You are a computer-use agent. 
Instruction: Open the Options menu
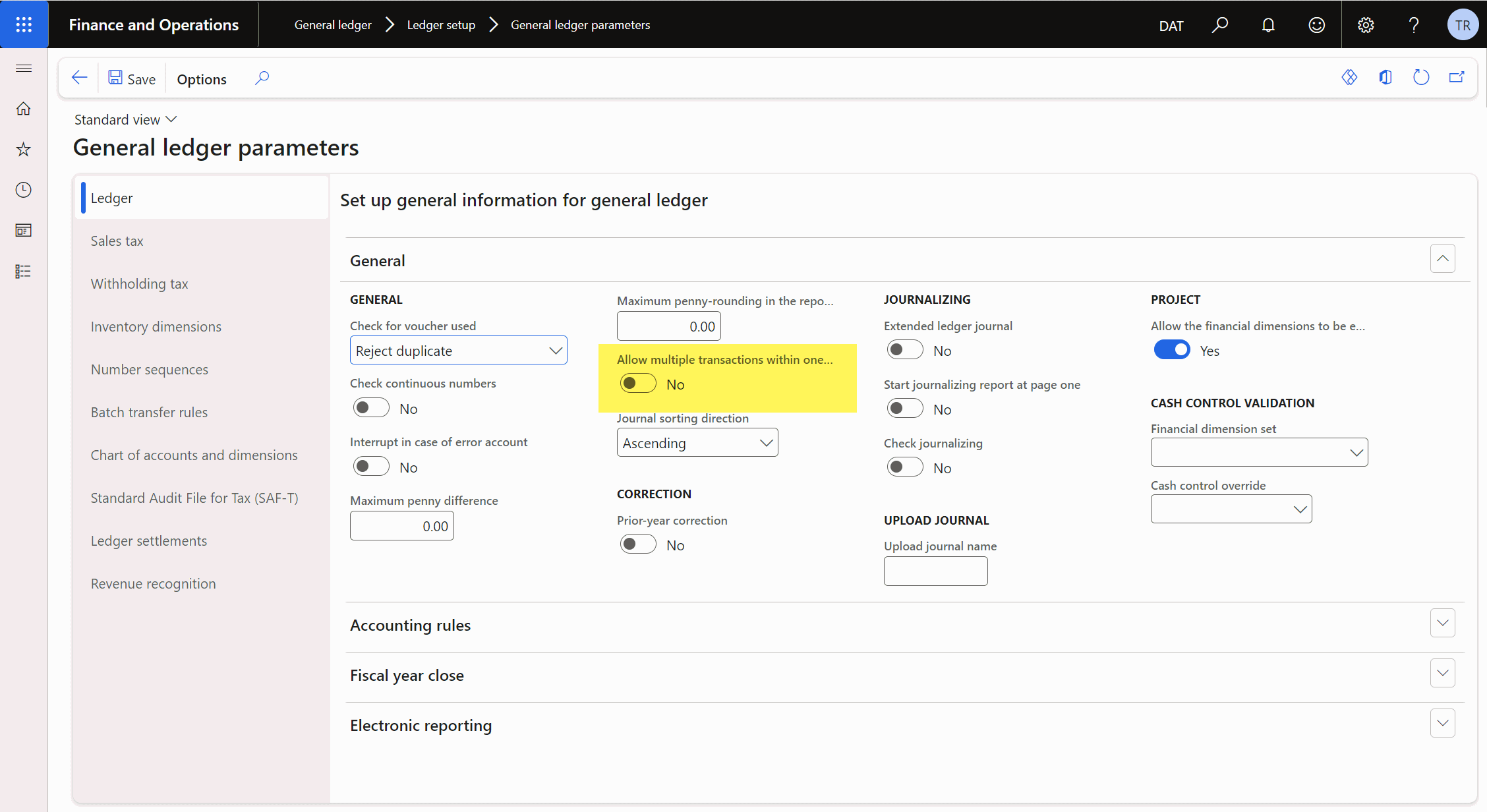point(202,79)
